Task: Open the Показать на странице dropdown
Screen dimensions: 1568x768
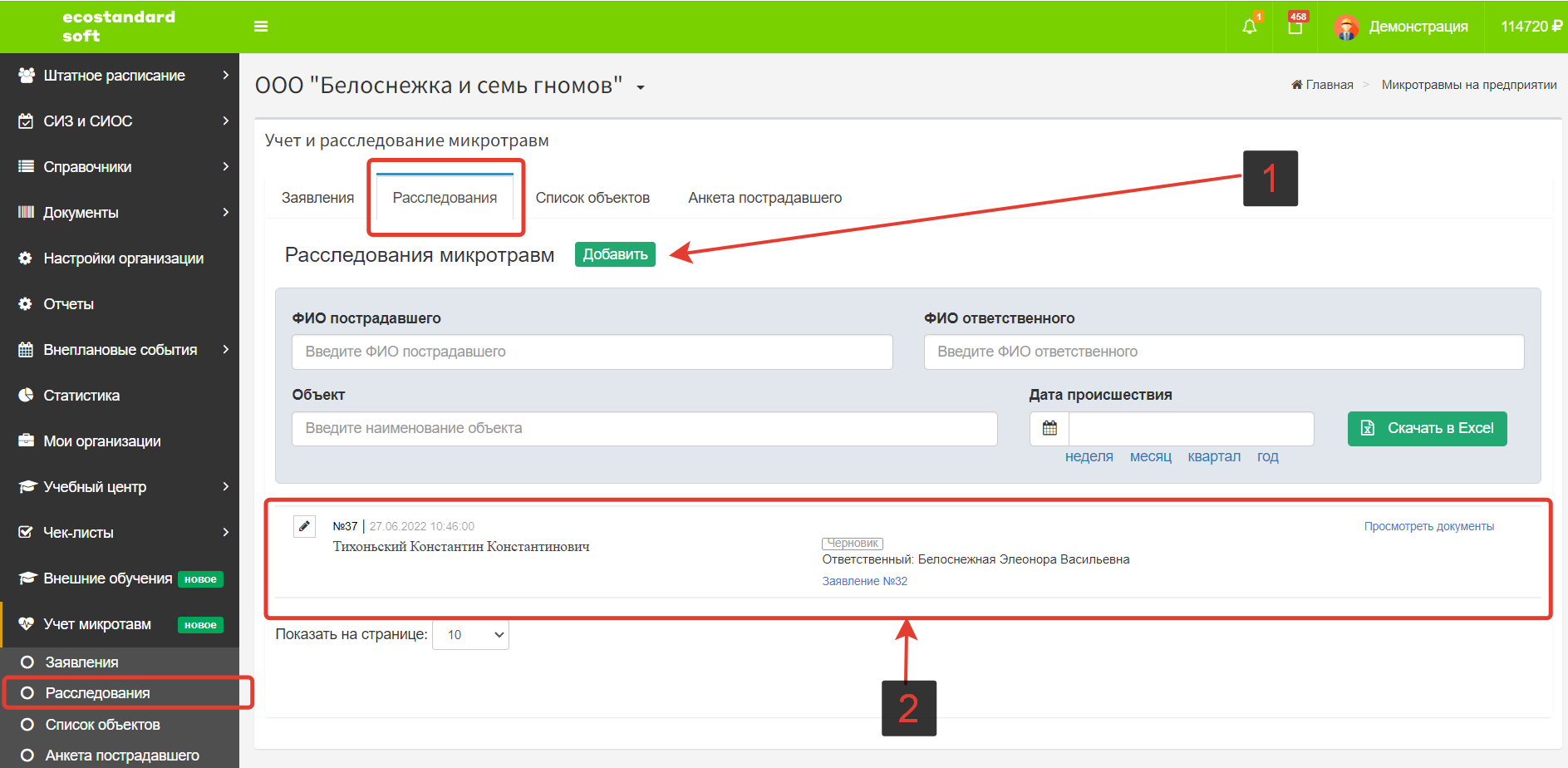Action: coord(471,635)
